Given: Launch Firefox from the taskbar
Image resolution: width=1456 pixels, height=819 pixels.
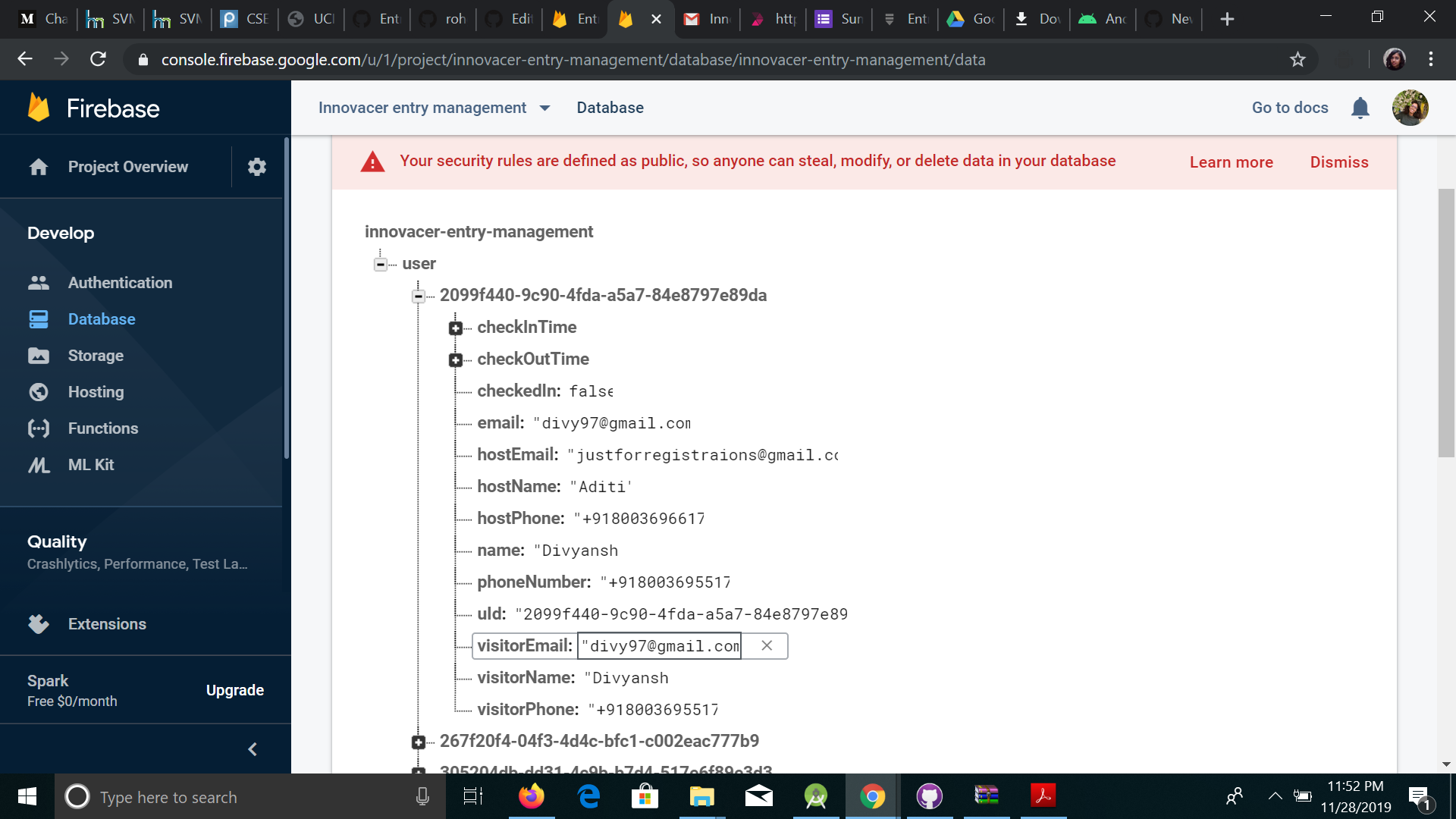Looking at the screenshot, I should click(531, 796).
